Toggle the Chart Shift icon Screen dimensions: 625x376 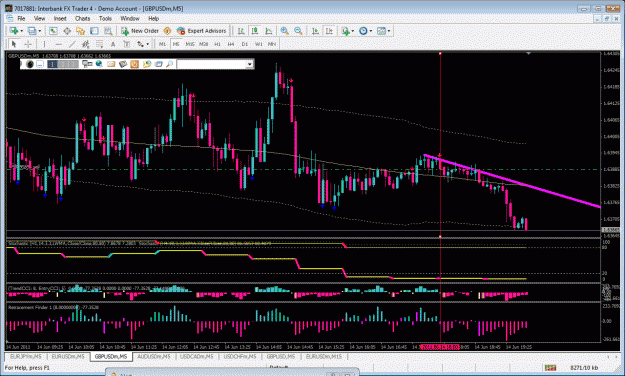click(329, 31)
